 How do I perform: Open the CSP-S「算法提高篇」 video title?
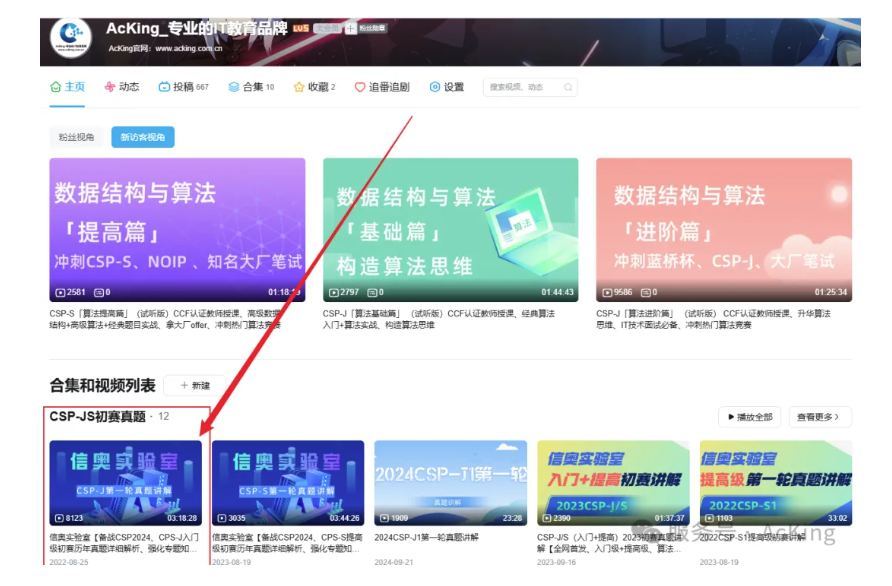coord(166,319)
